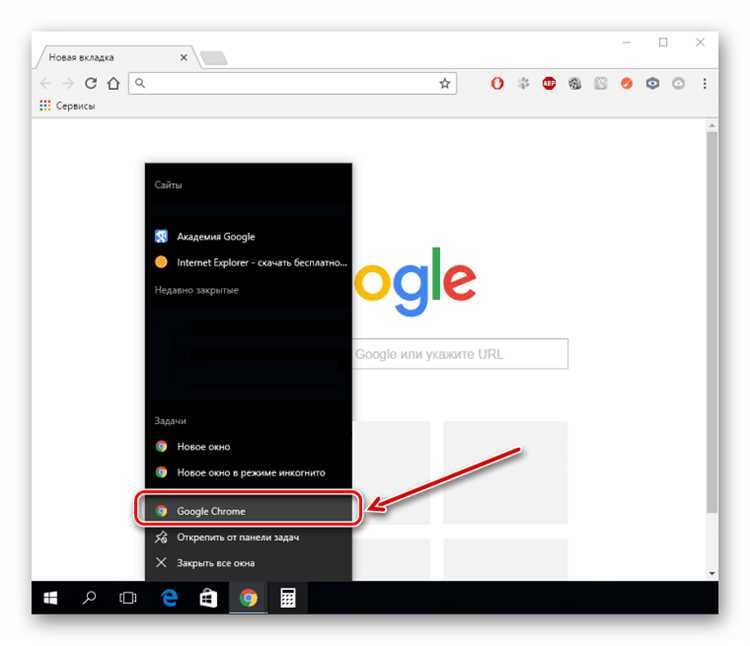Click the Google search box
Screen dimensions: 750x646
[x=460, y=354]
